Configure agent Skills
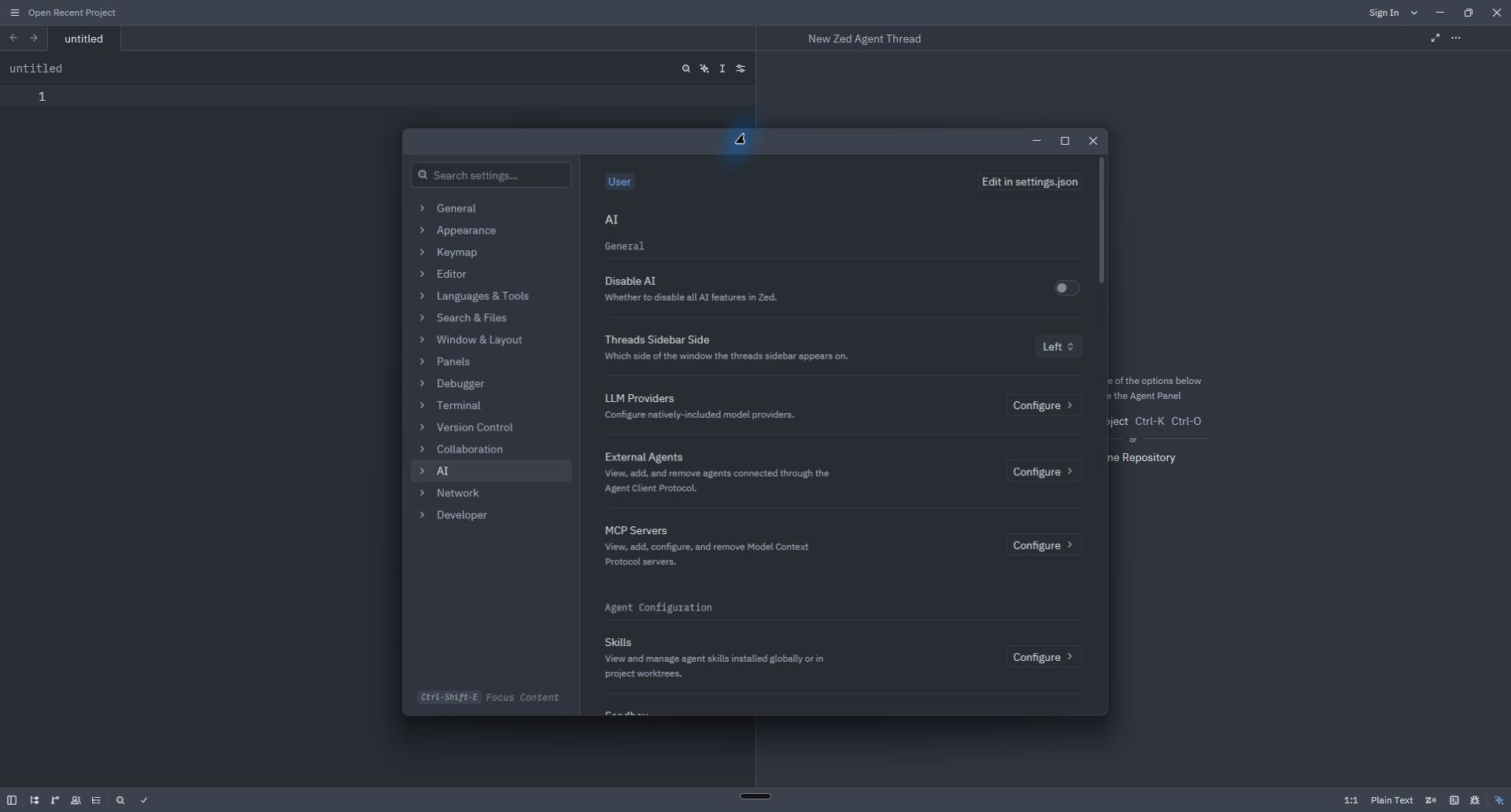The image size is (1511, 812). pos(1044,658)
